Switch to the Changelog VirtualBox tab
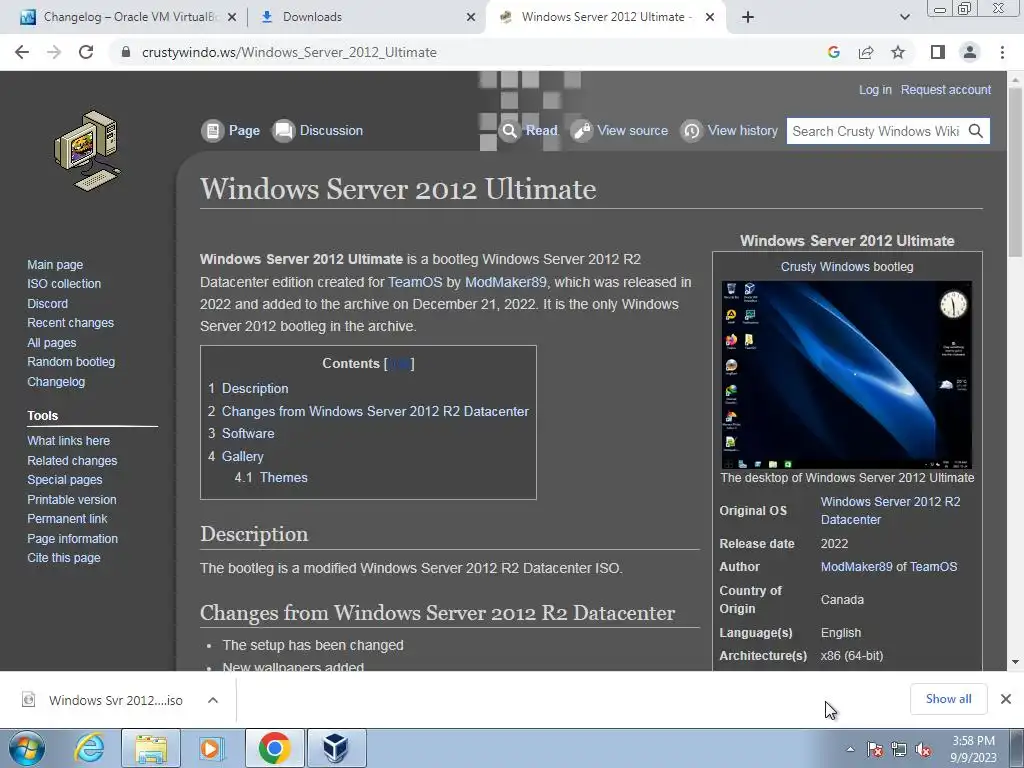 pyautogui.click(x=128, y=17)
